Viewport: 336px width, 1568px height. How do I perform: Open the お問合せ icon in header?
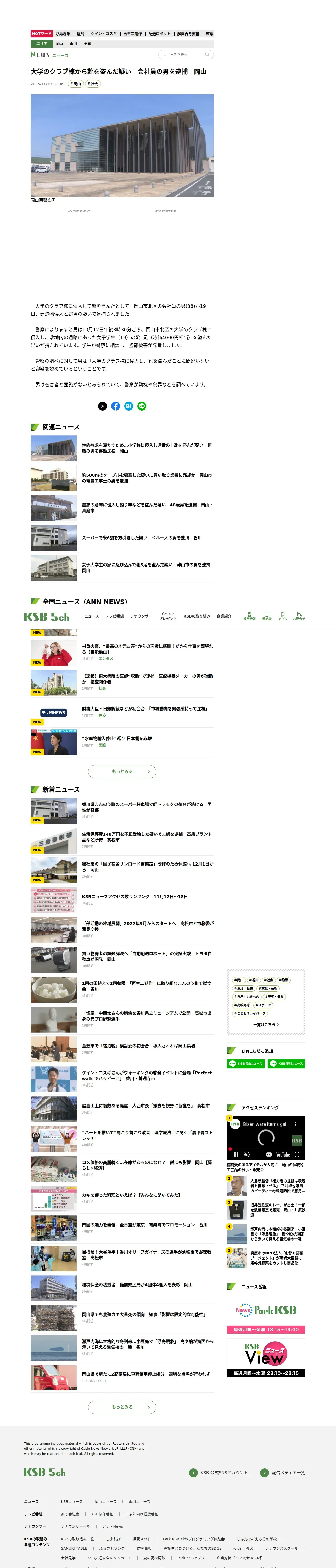pyautogui.click(x=299, y=616)
